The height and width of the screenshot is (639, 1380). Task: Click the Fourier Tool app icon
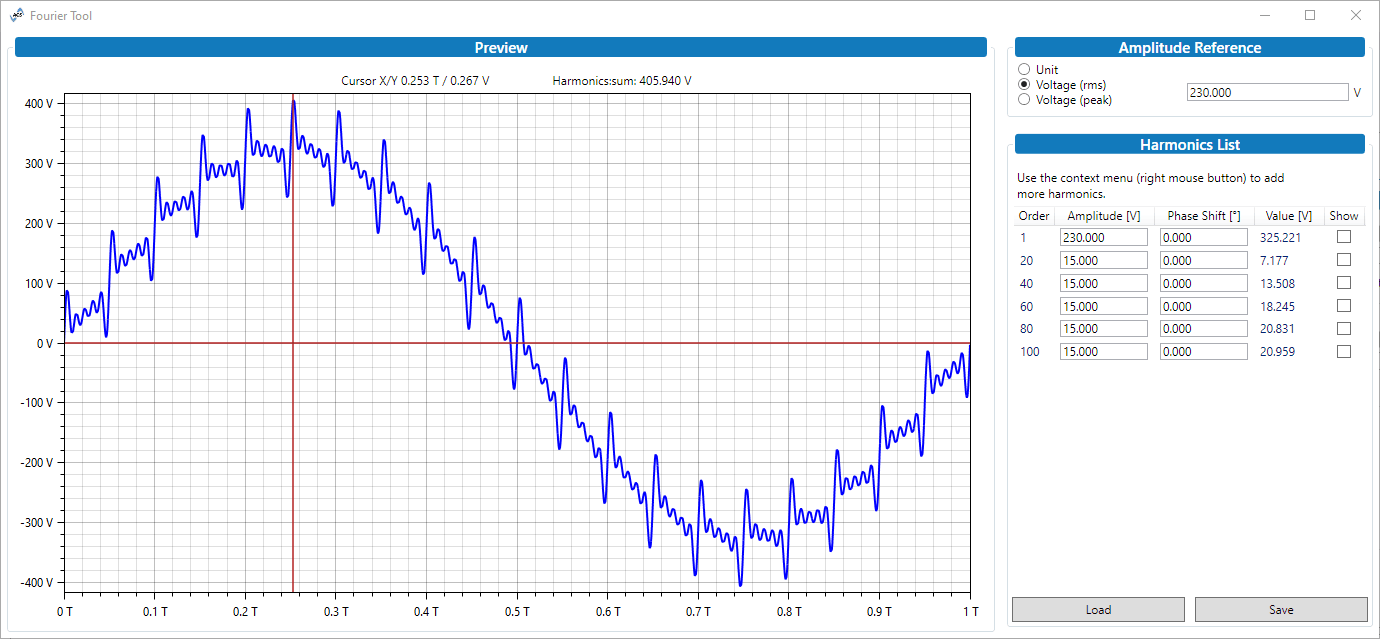point(17,15)
